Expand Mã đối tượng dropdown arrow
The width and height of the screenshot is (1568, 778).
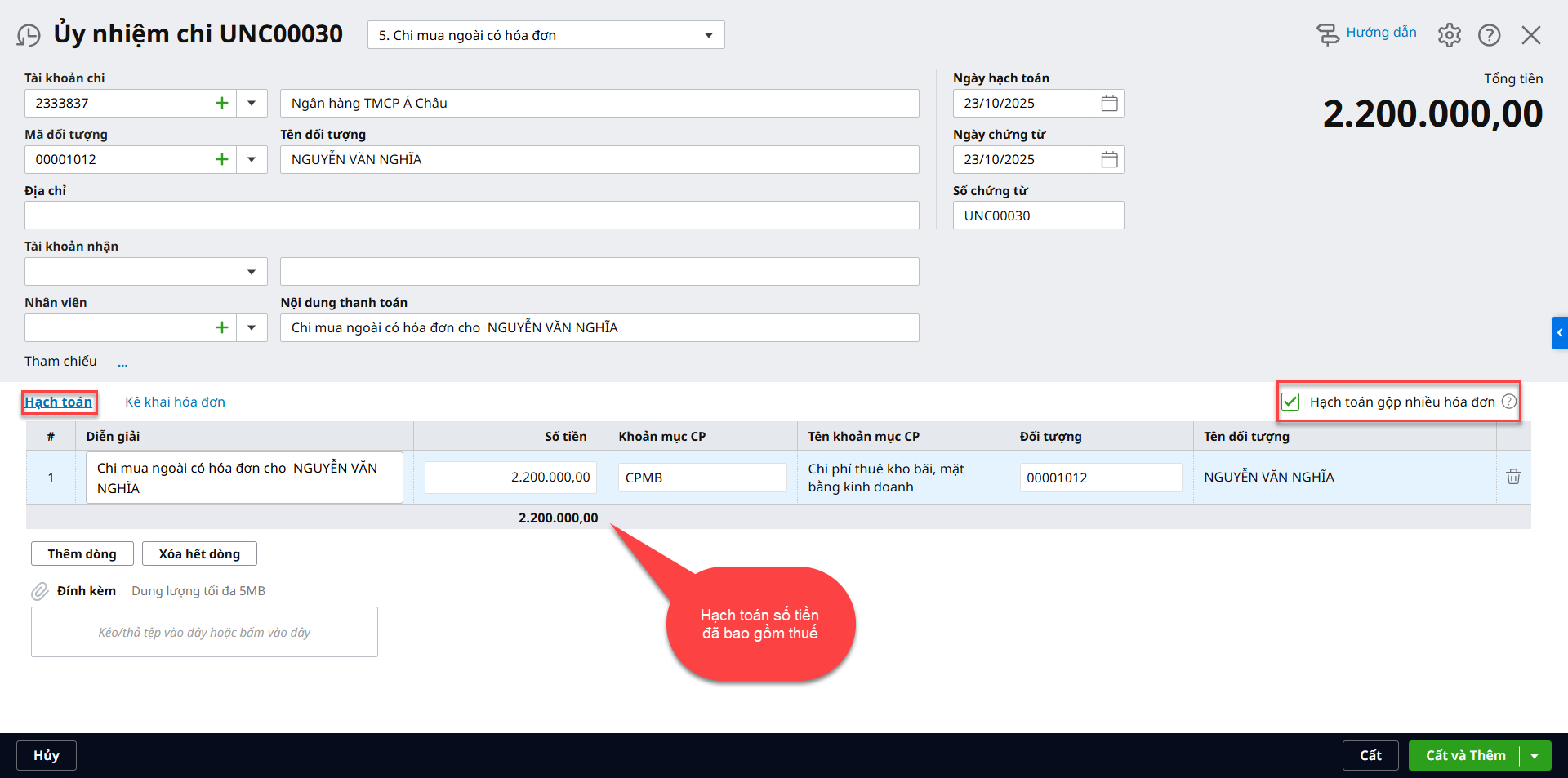pyautogui.click(x=252, y=160)
